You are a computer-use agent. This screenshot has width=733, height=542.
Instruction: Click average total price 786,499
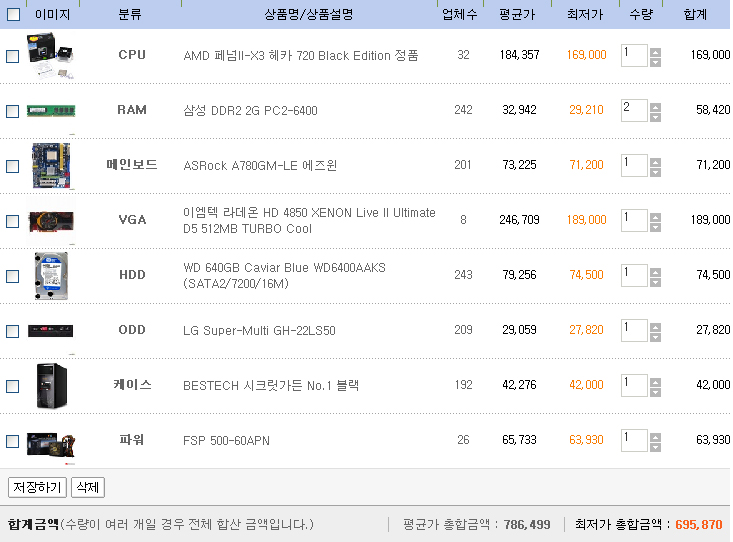[527, 525]
